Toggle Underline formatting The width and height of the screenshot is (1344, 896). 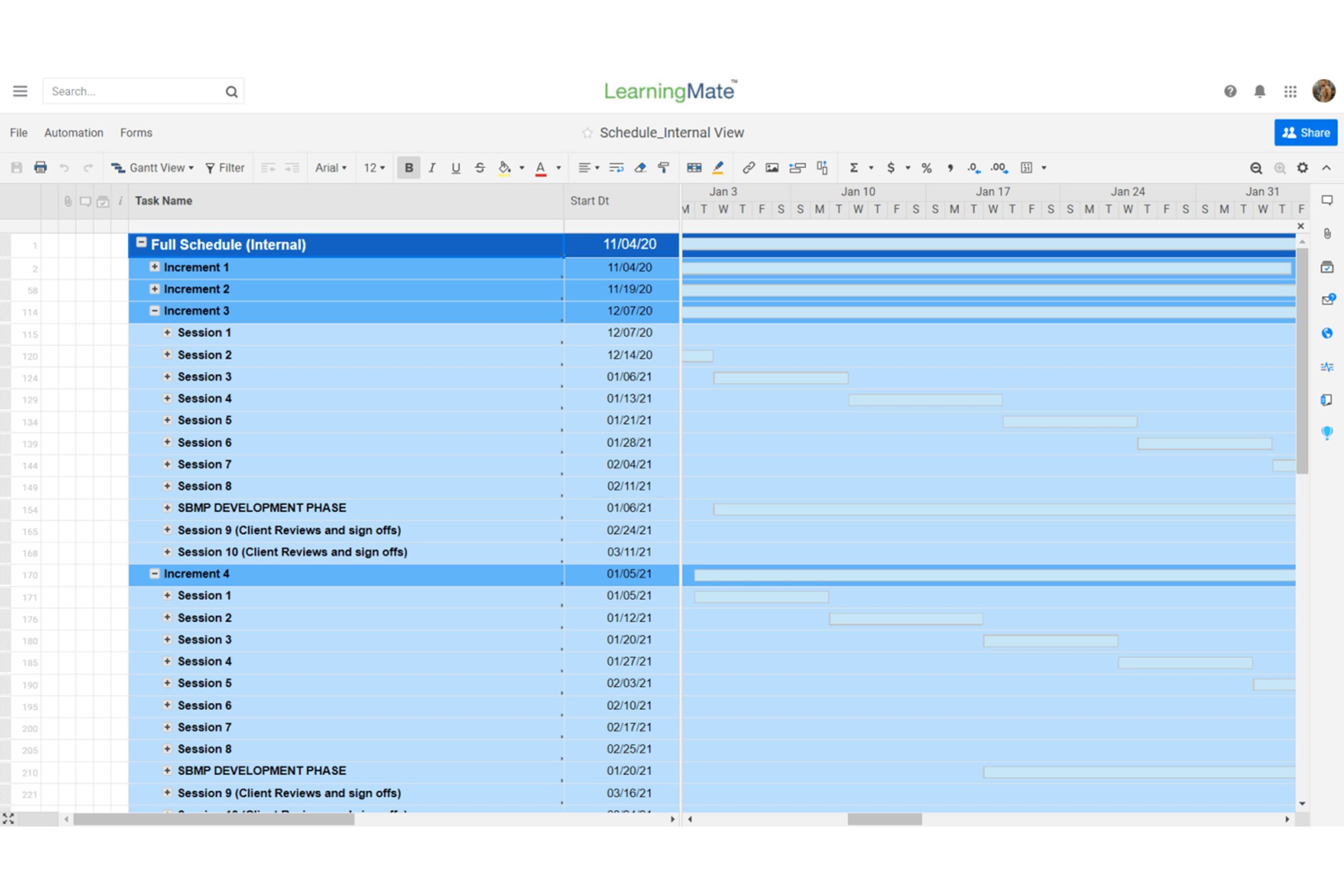click(x=455, y=168)
